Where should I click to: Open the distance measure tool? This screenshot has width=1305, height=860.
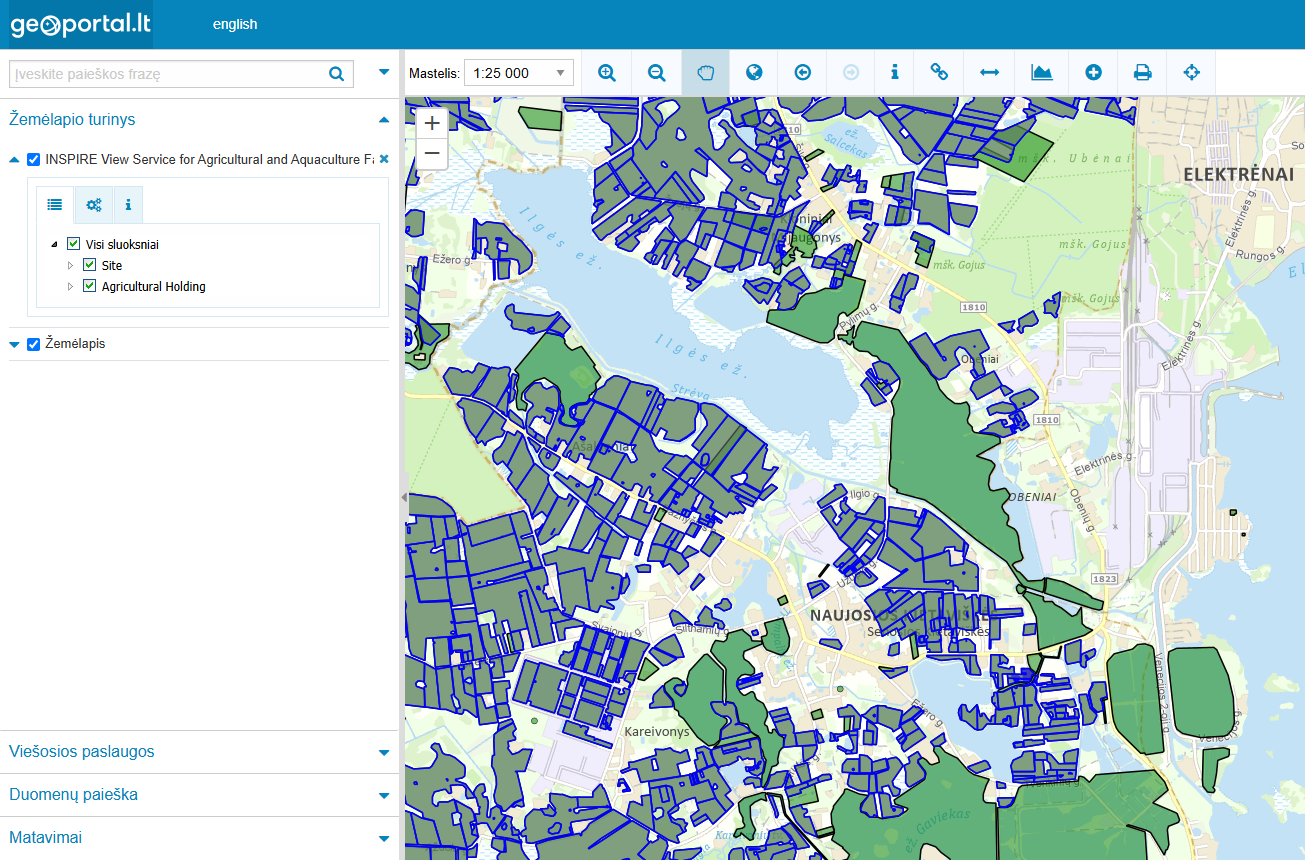989,73
